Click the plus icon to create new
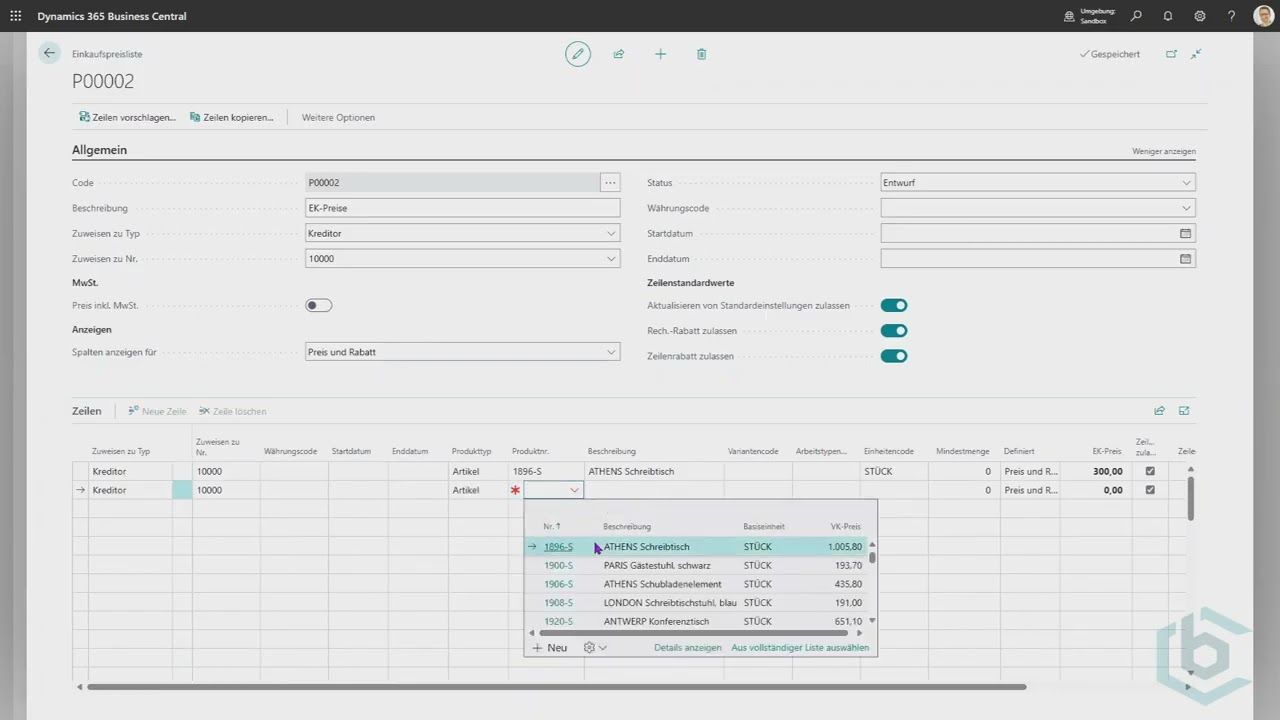The height and width of the screenshot is (720, 1280). pos(660,54)
